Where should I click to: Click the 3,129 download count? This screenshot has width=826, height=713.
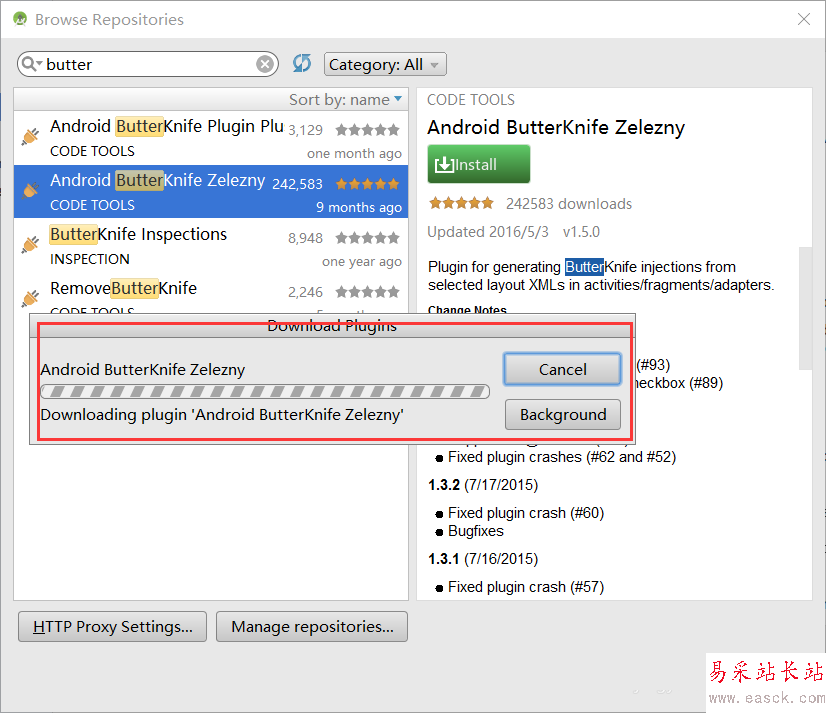305,130
